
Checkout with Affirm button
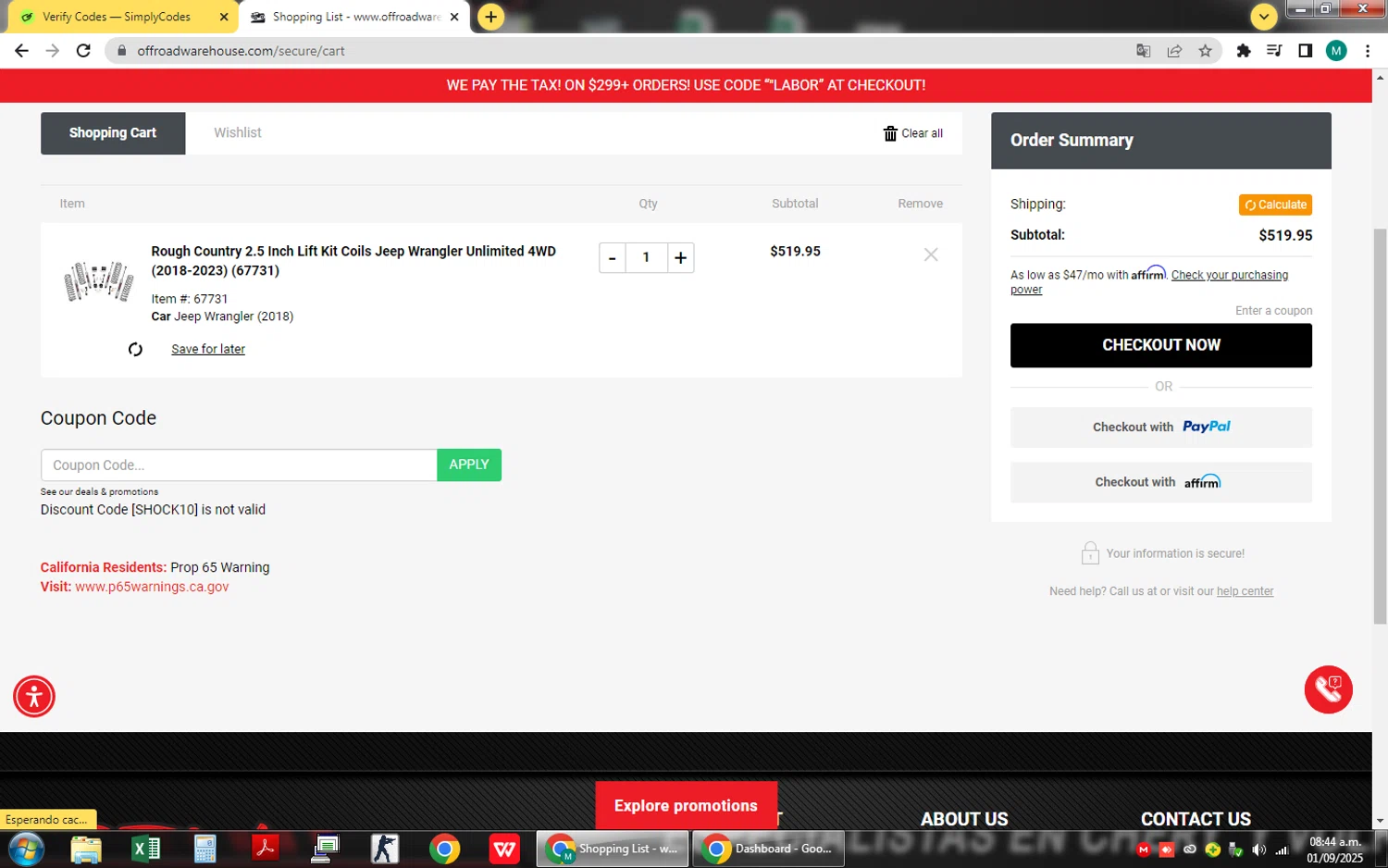[1160, 482]
